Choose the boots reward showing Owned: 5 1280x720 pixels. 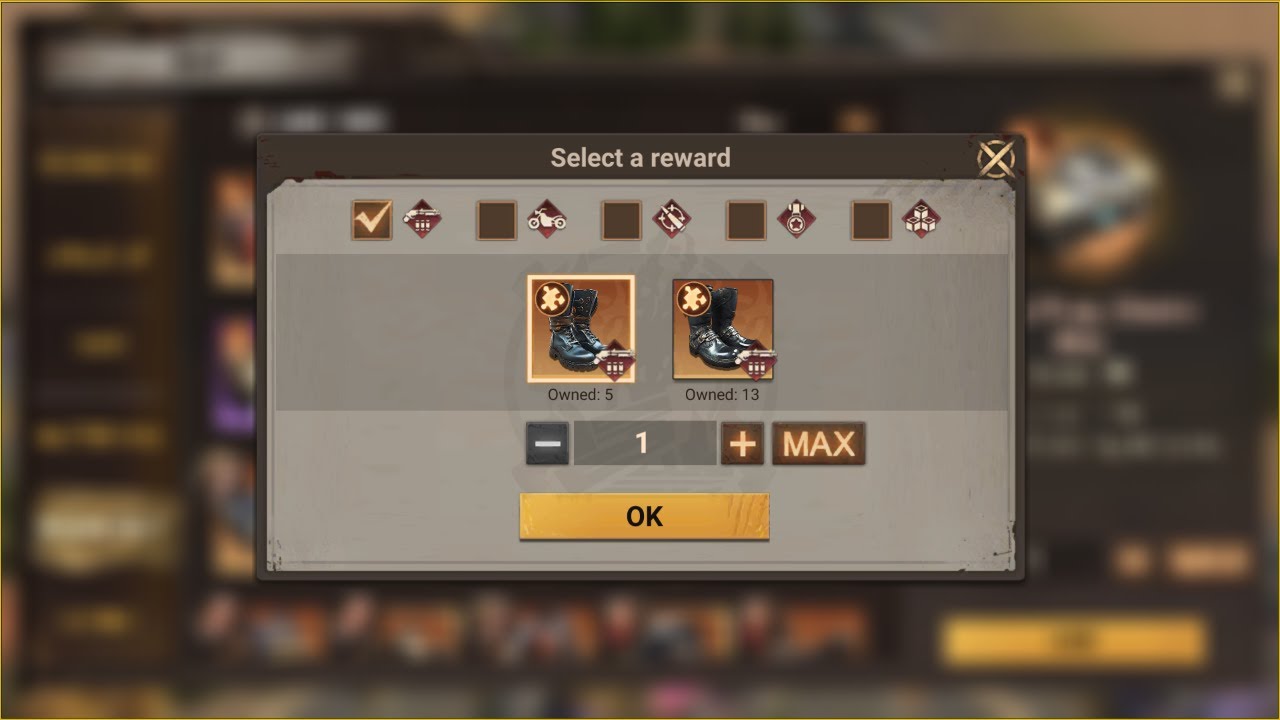(581, 329)
